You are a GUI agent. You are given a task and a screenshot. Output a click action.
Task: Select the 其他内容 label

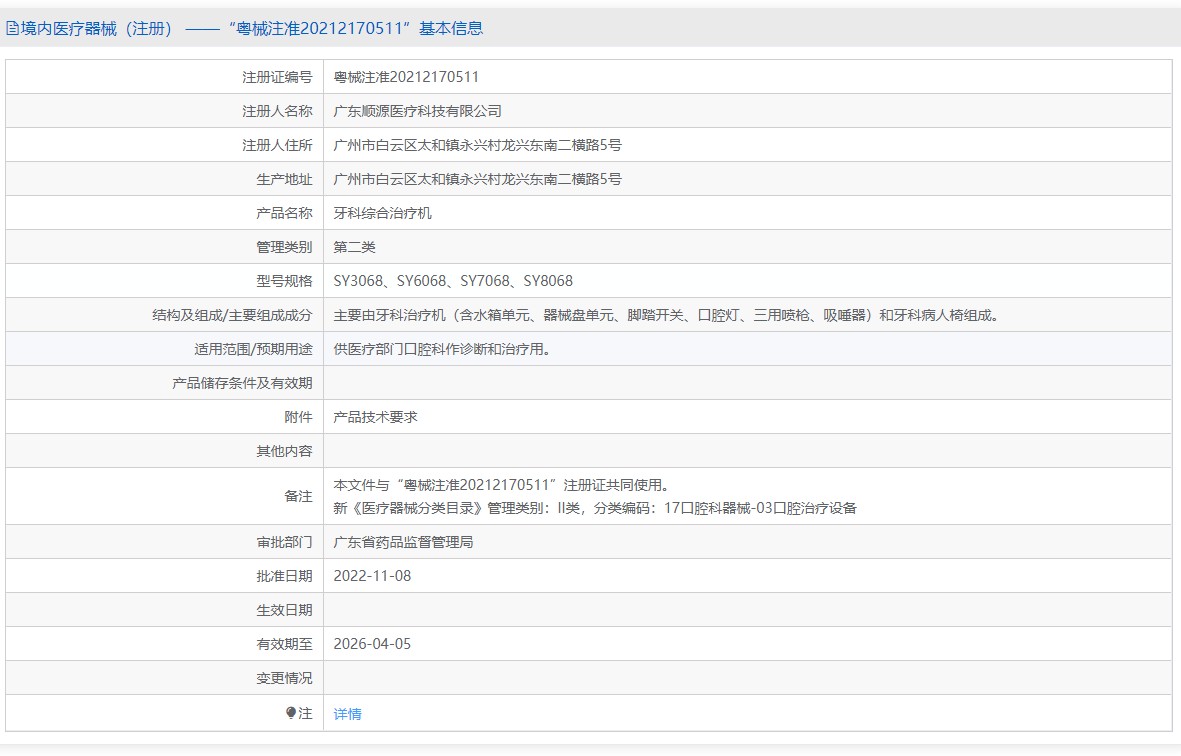[284, 451]
